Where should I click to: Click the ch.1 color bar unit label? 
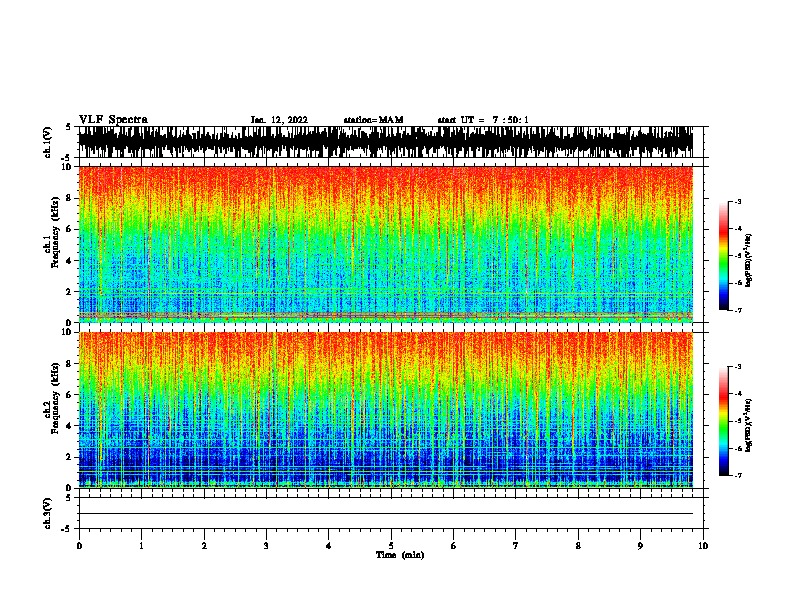click(x=749, y=260)
